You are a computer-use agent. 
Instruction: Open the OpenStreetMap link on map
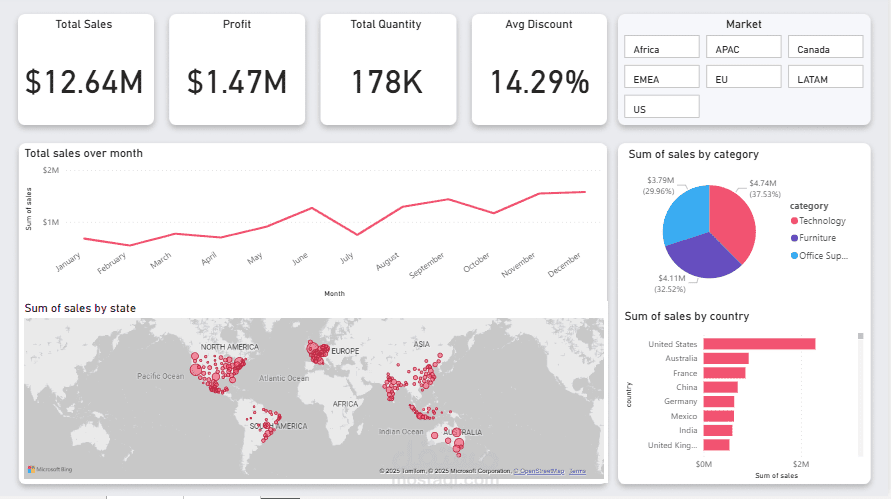coord(539,471)
